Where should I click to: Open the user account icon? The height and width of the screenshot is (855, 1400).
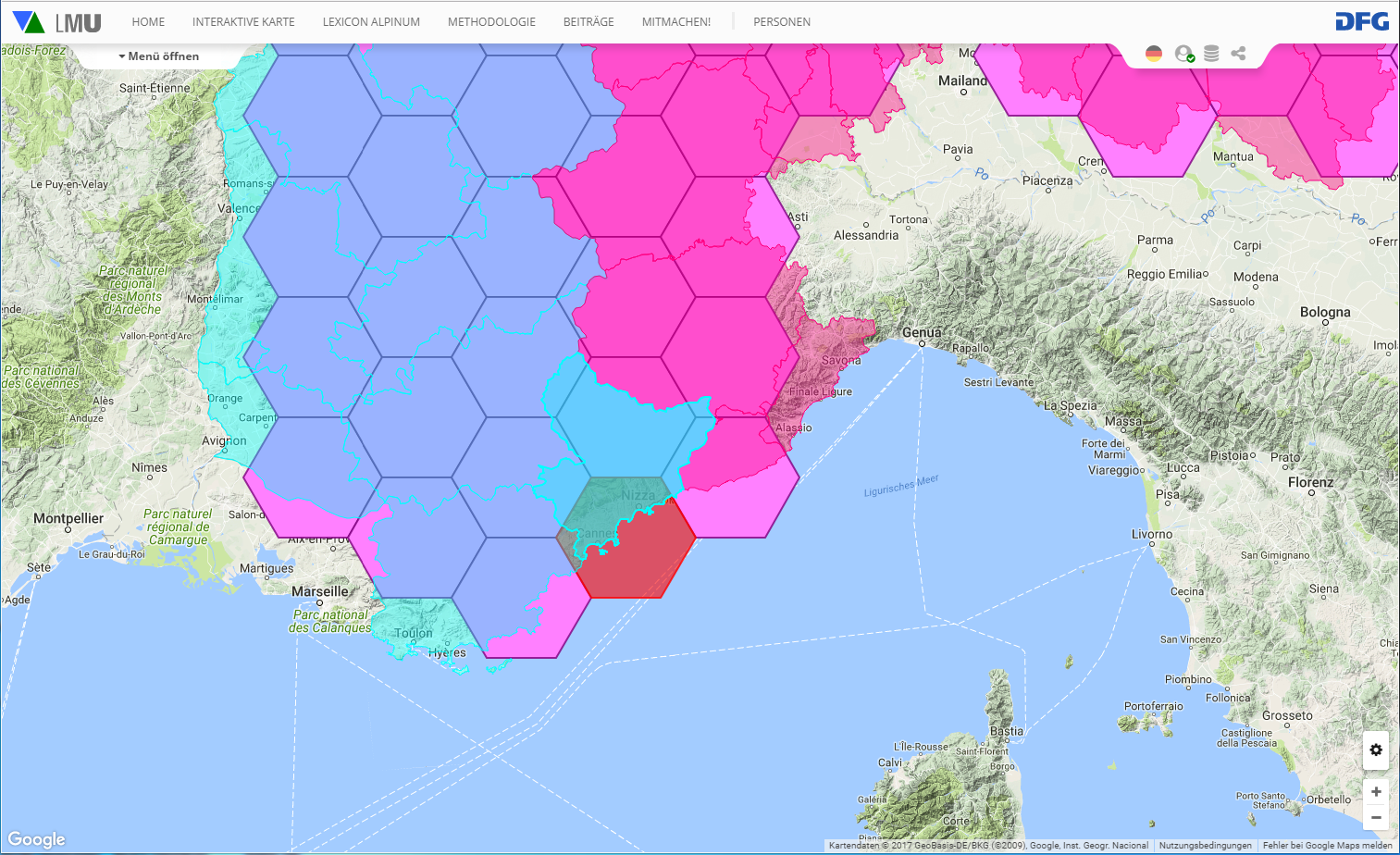tap(1183, 54)
